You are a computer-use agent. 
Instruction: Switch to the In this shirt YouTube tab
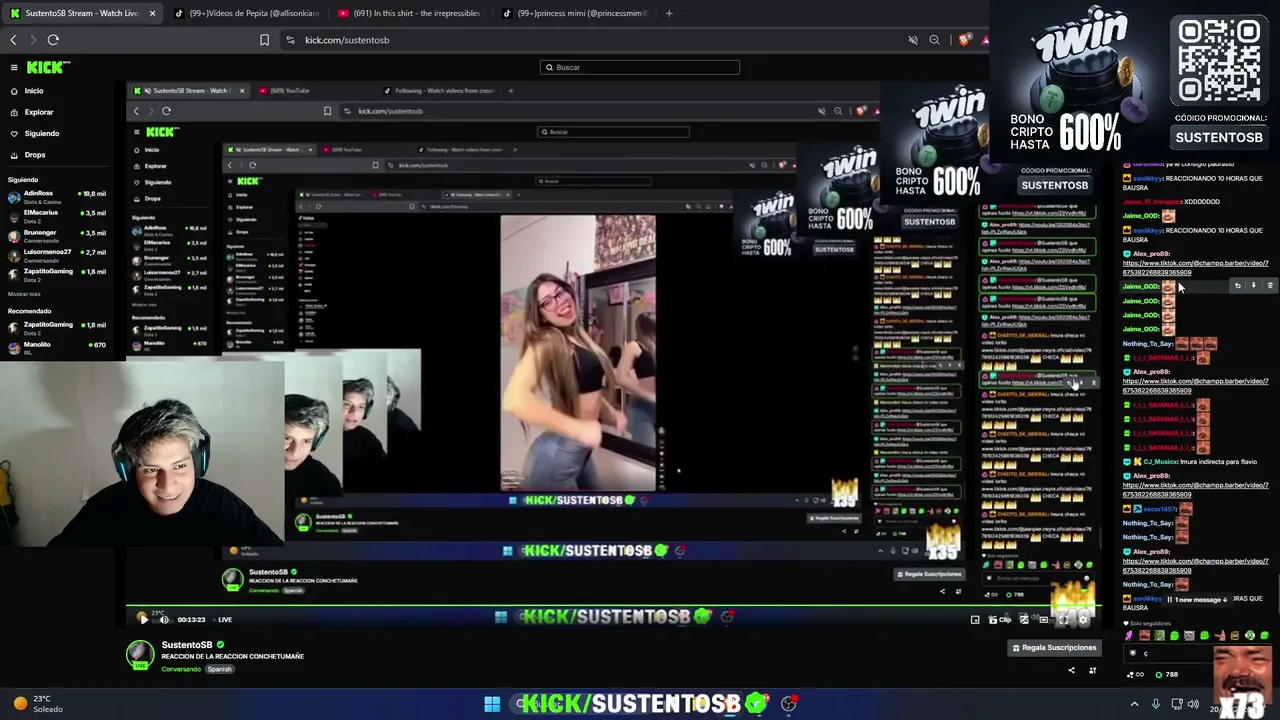[410, 13]
